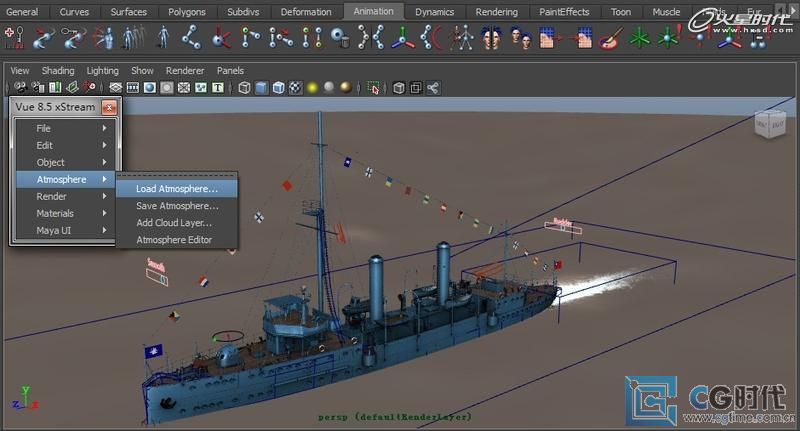Screen dimensions: 800x431
Task: Click the Ghost Selected torso icon
Action: coord(104,38)
